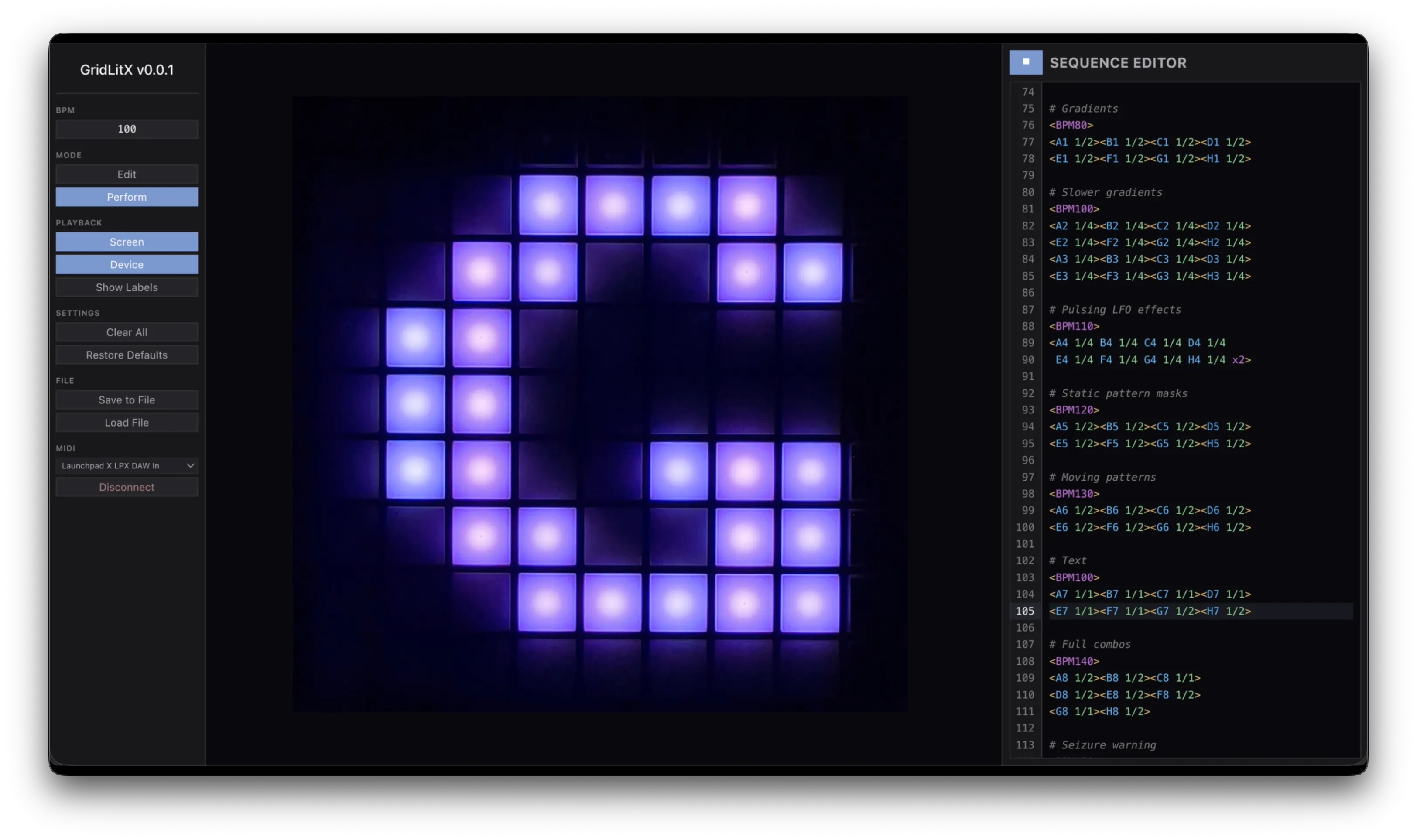Disconnect the MIDI device

[x=127, y=487]
